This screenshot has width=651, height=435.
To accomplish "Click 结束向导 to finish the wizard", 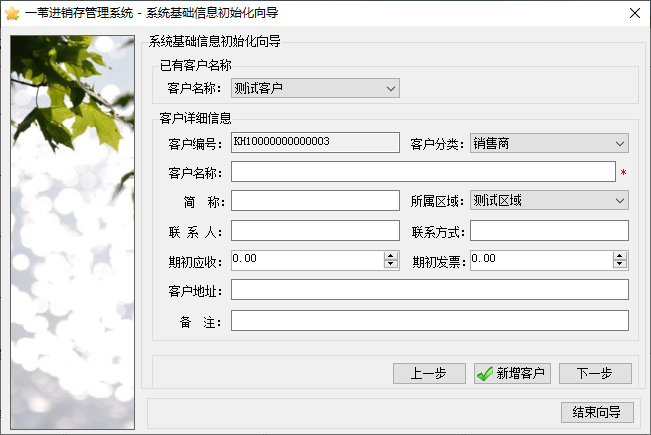I will [597, 412].
